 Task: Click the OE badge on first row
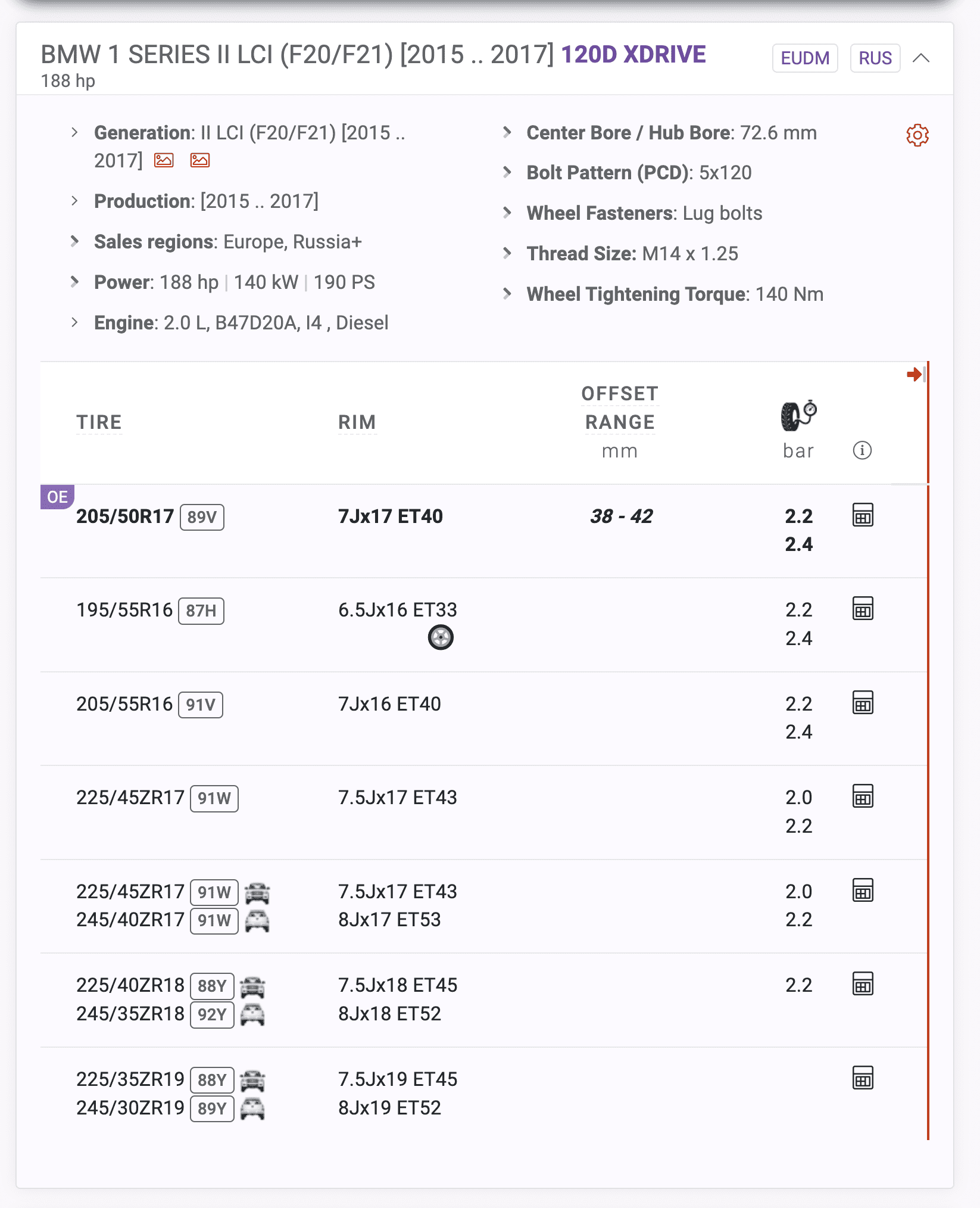[x=57, y=497]
